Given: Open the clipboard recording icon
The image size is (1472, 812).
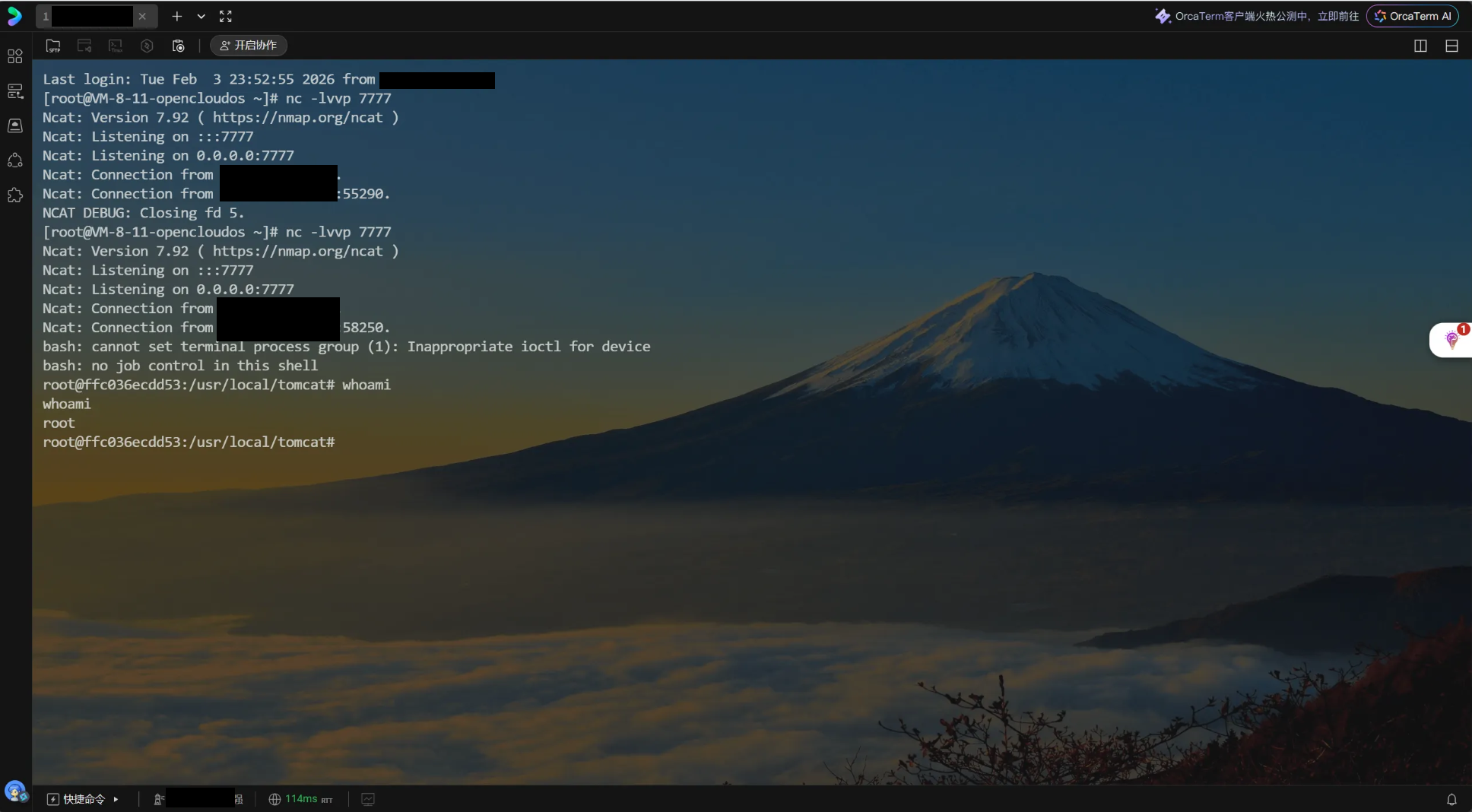Looking at the screenshot, I should tap(179, 46).
